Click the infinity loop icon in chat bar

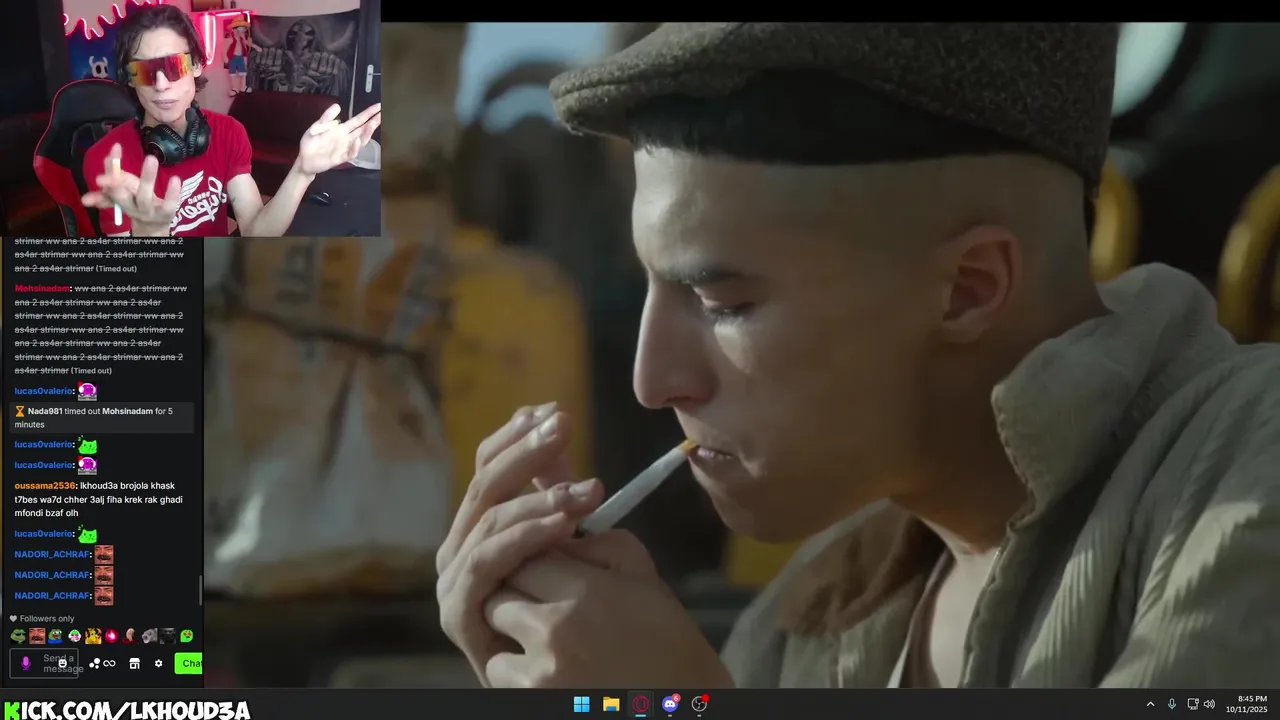click(109, 663)
